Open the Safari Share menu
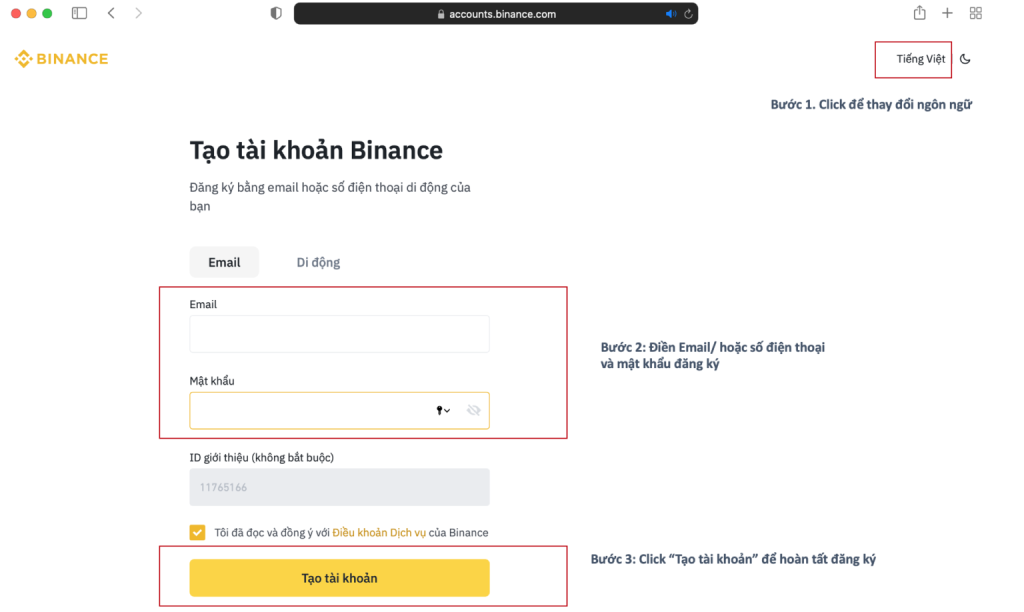Screen dimensions: 1024x612 pos(919,13)
